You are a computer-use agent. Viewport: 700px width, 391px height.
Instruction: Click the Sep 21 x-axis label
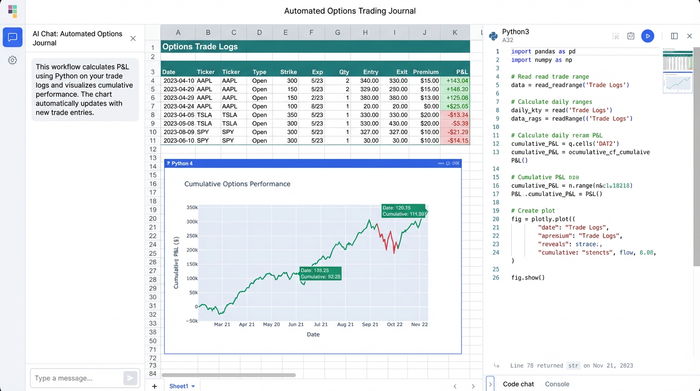[x=370, y=324]
